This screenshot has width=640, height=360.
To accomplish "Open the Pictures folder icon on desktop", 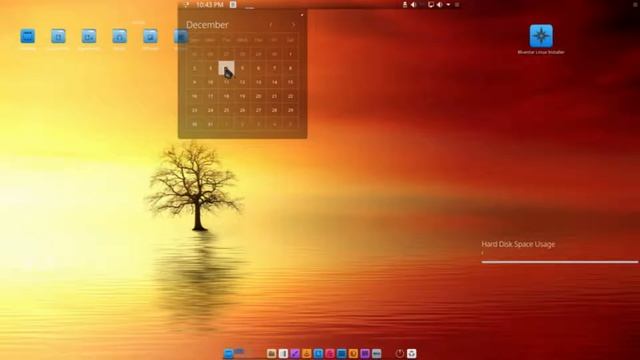I will coord(150,36).
